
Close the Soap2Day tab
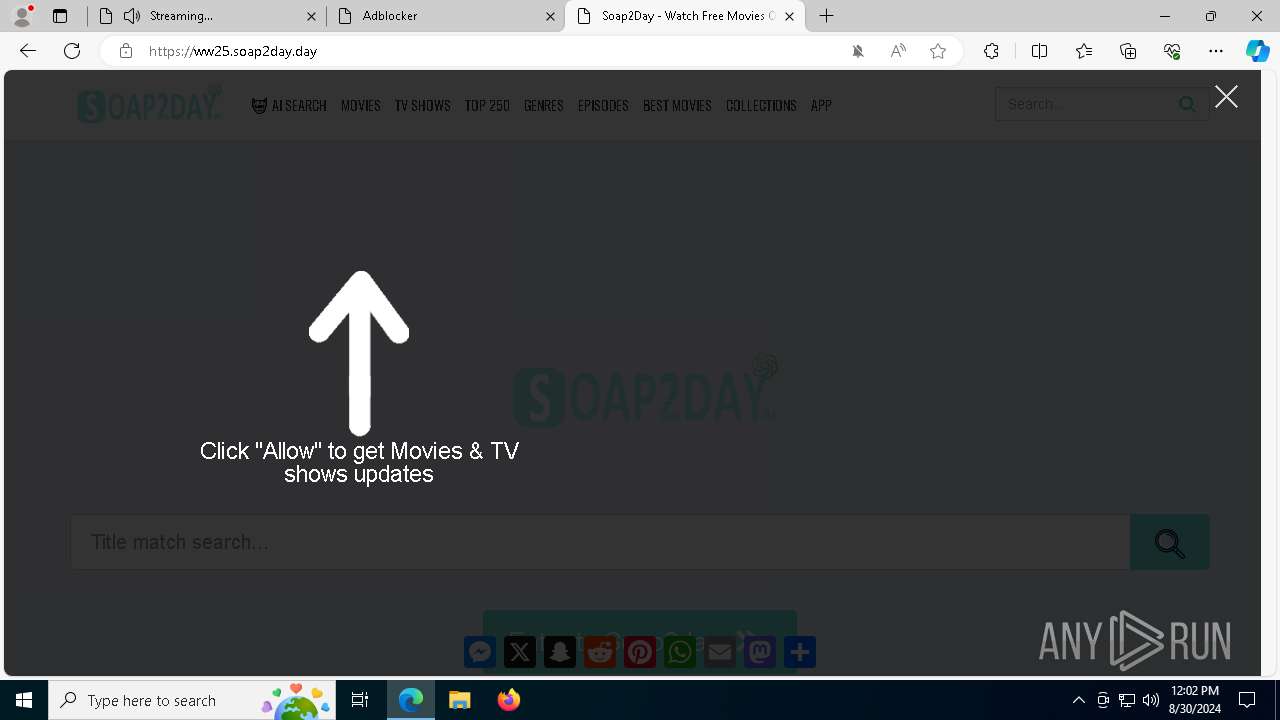[789, 16]
